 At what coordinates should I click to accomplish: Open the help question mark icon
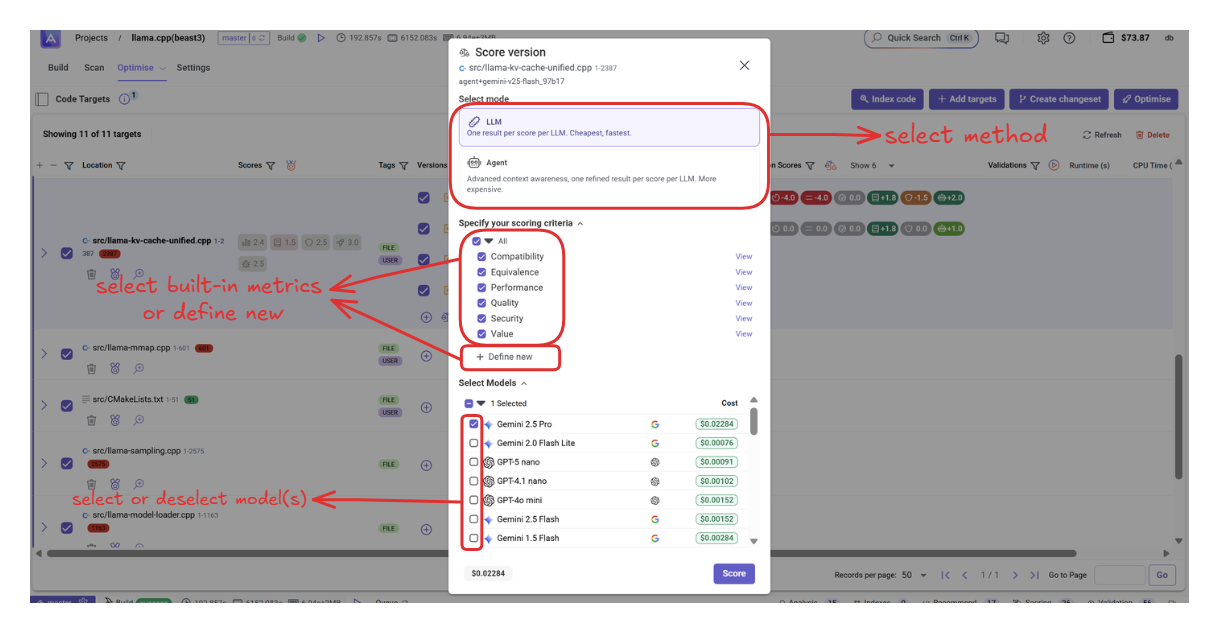point(1069,38)
